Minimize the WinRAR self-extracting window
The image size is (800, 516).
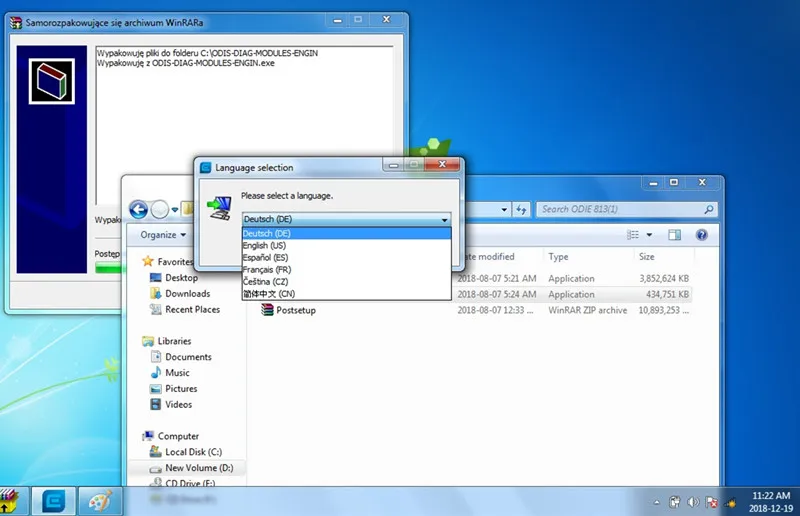coord(337,20)
